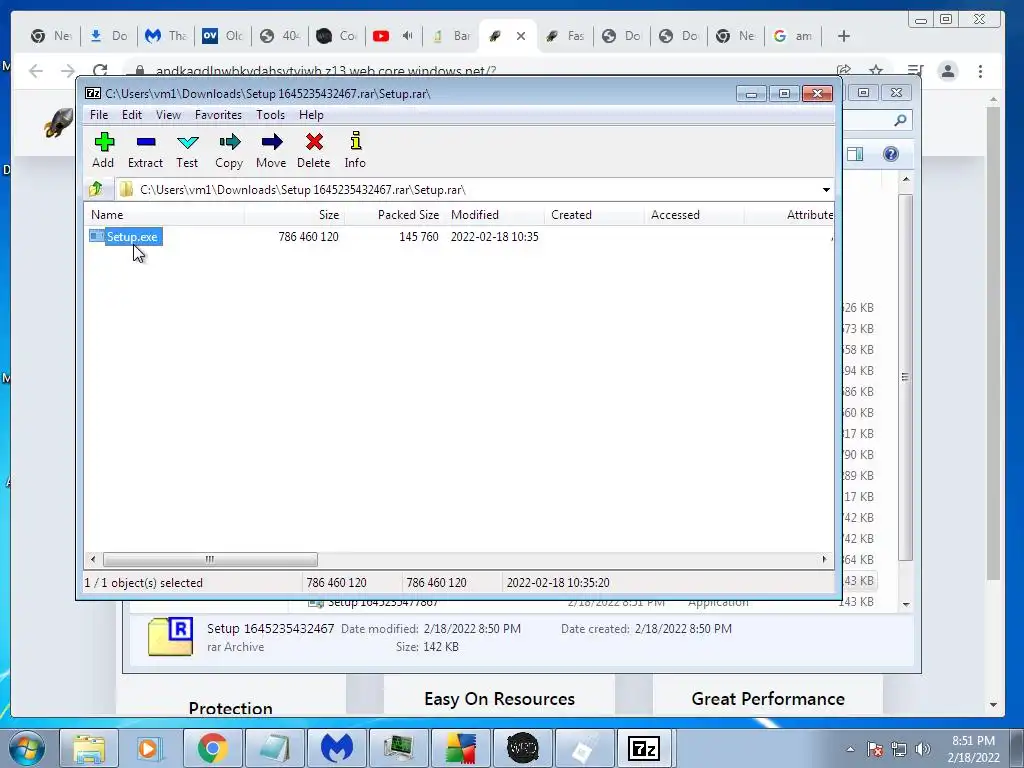Click the left arrow of horizontal scrollbar
The image size is (1024, 768).
pyautogui.click(x=93, y=560)
